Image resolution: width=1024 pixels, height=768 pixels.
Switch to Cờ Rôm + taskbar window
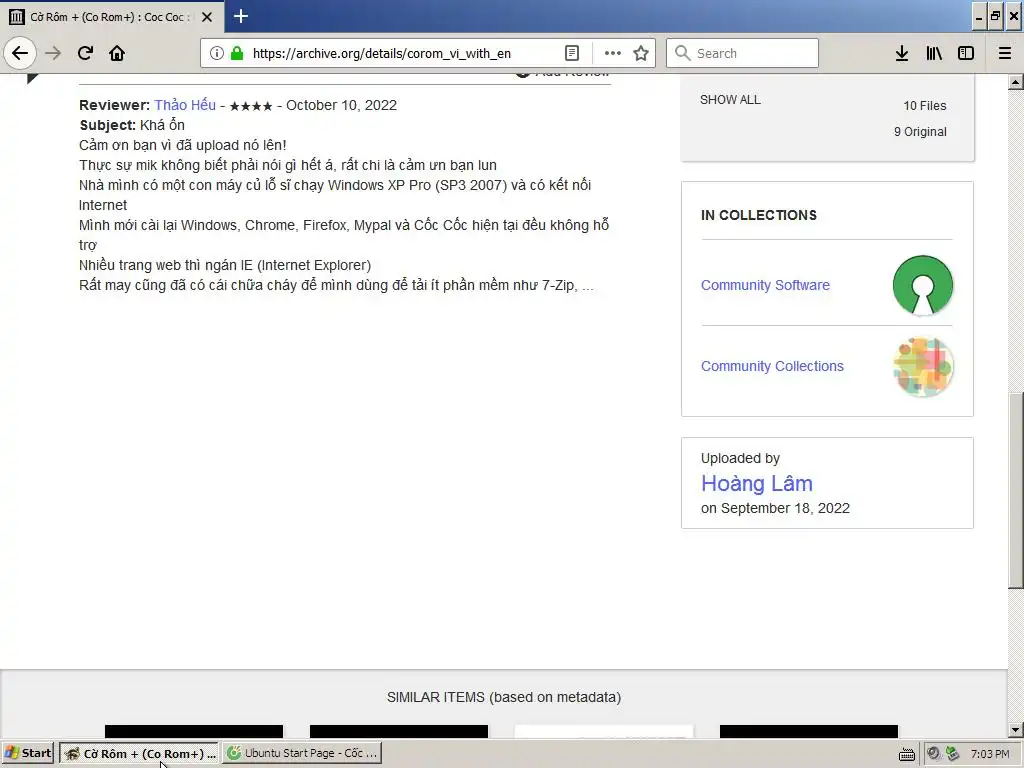pos(140,753)
